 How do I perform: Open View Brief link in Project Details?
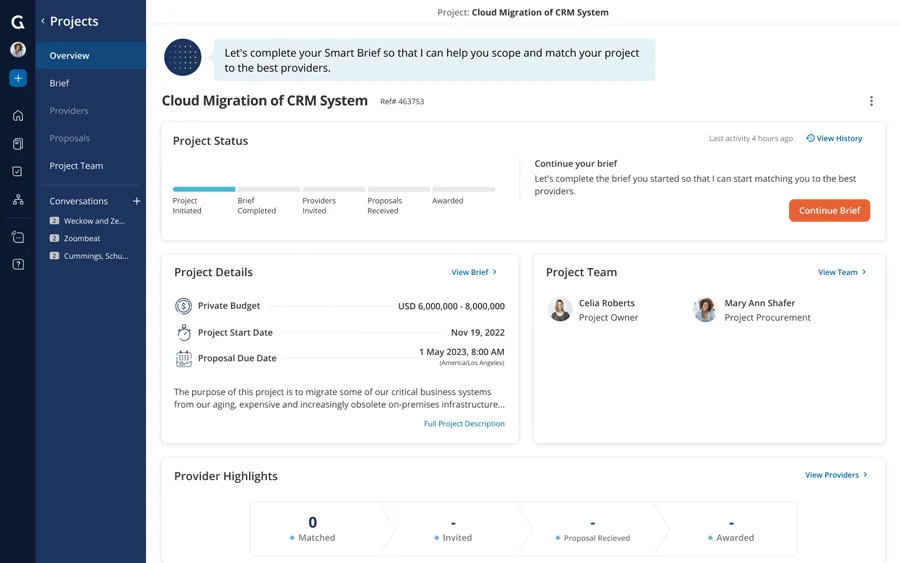click(x=474, y=272)
